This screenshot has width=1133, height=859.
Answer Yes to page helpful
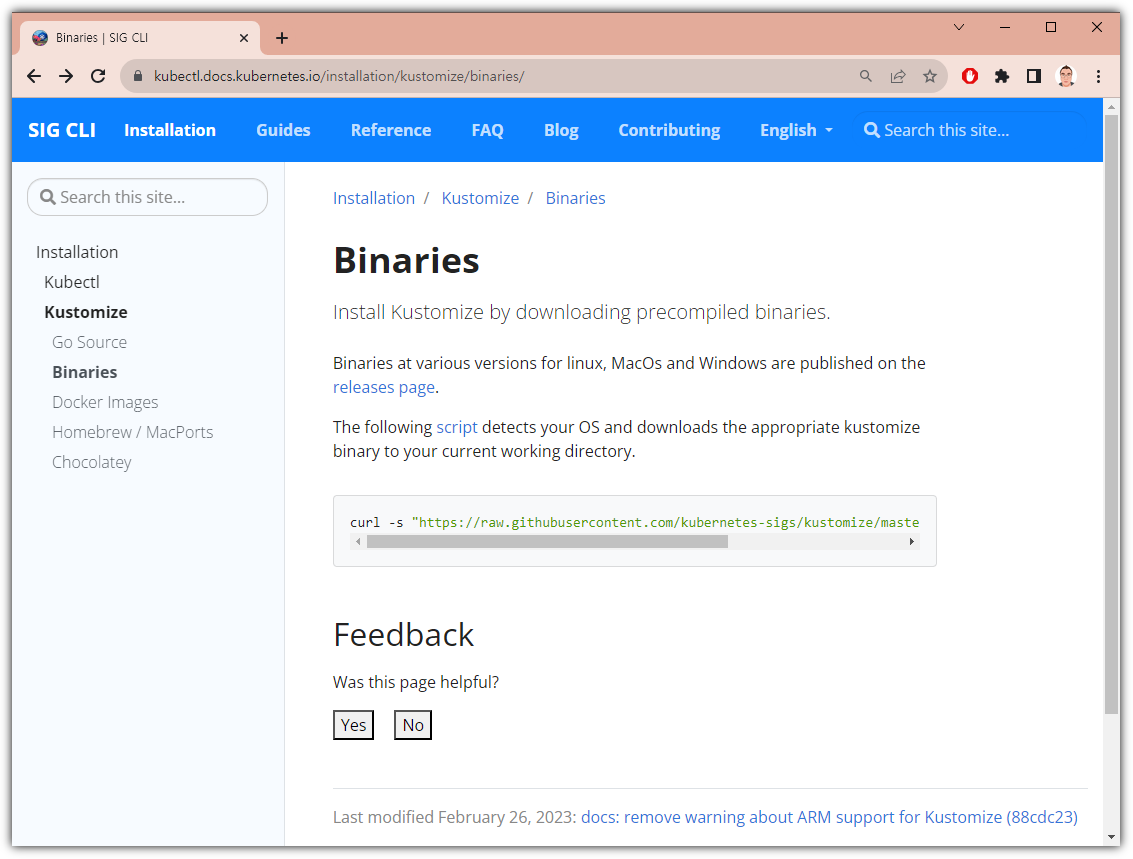(x=353, y=725)
